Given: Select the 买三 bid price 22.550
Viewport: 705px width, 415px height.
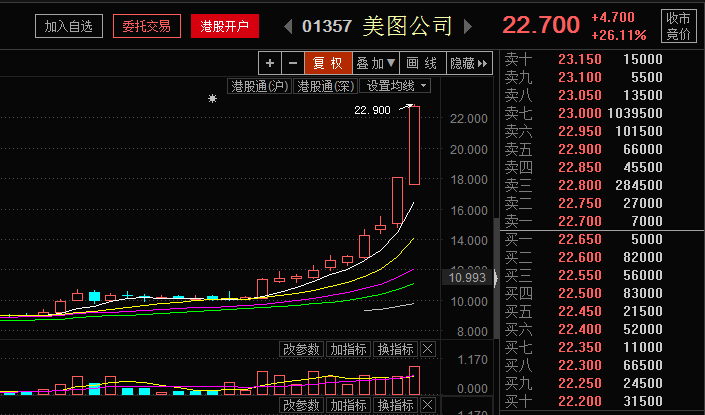Looking at the screenshot, I should tap(580, 275).
